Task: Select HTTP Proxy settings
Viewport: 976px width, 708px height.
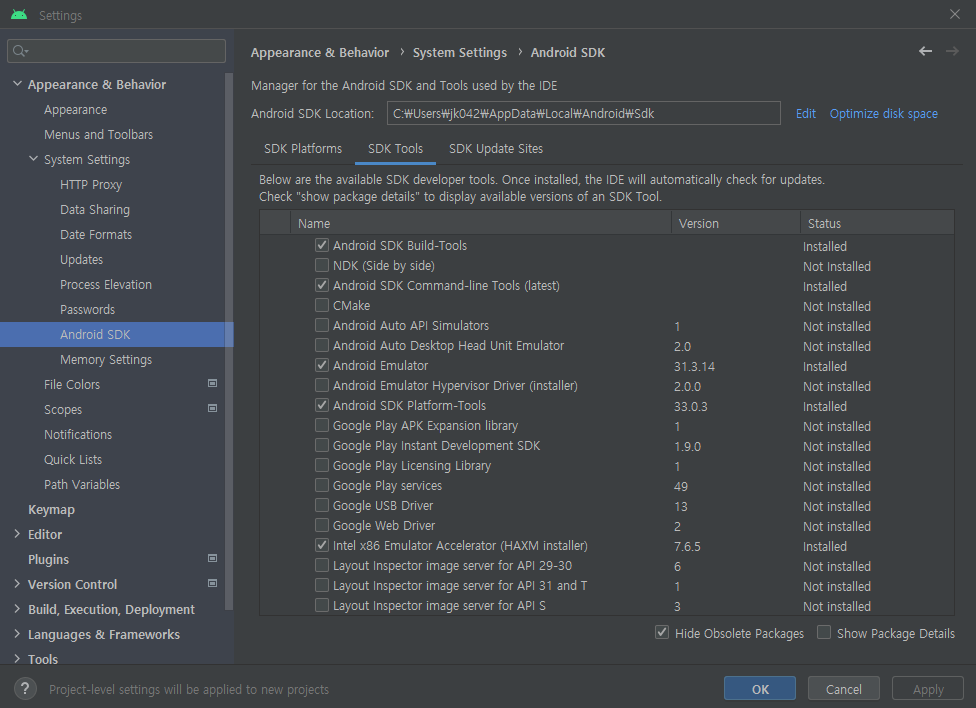Action: [x=91, y=184]
